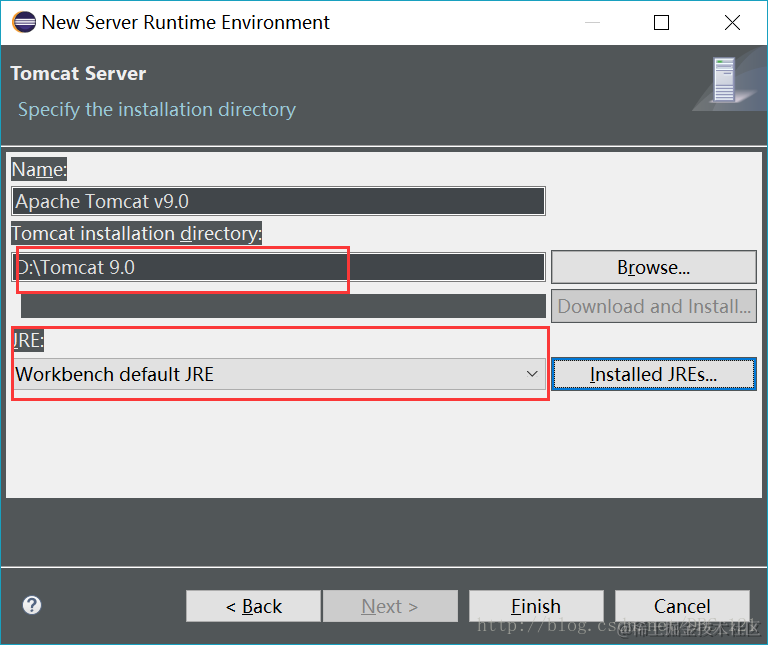768x645 pixels.
Task: Click the disabled Next > button
Action: 390,606
